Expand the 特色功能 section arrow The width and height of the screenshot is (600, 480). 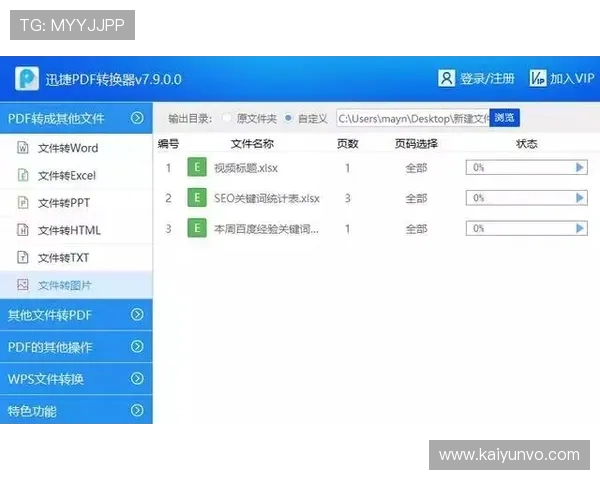point(137,410)
